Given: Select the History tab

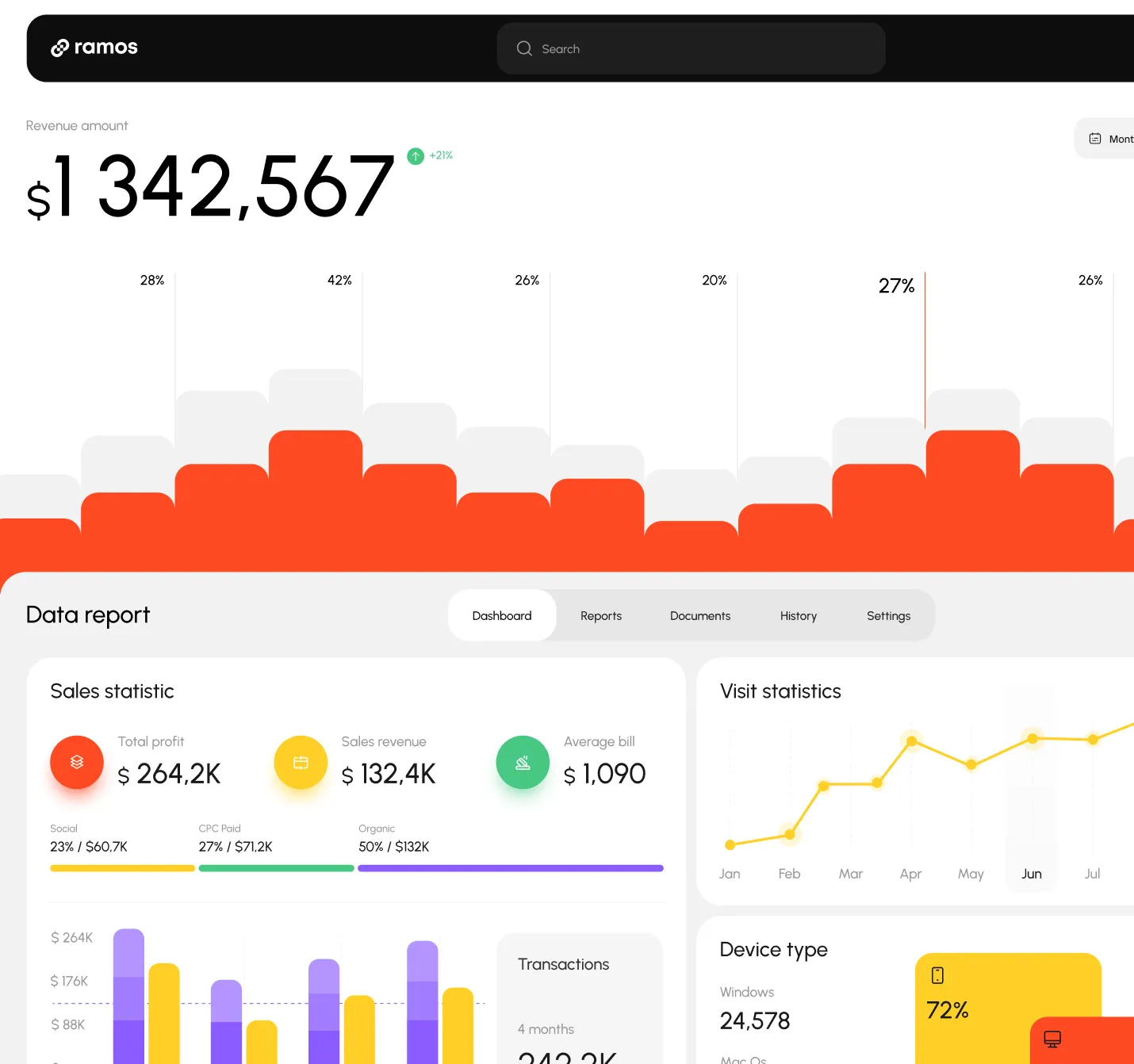Looking at the screenshot, I should click(798, 615).
